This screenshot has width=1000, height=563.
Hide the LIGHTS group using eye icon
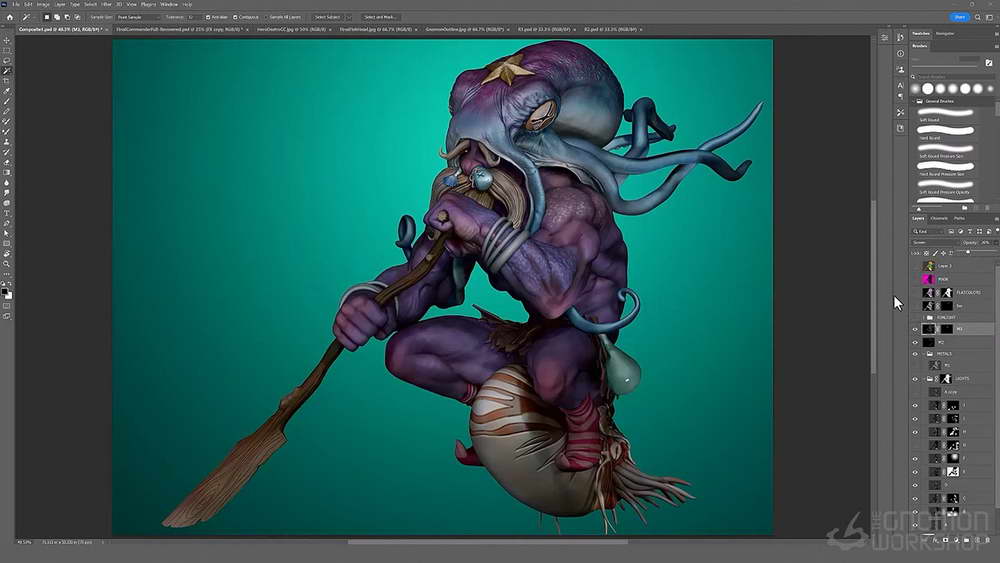[x=915, y=379]
